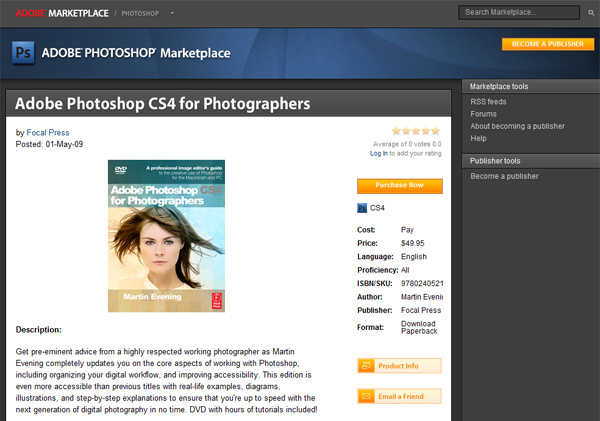Open the Forums link
Image resolution: width=600 pixels, height=421 pixels.
[x=483, y=114]
